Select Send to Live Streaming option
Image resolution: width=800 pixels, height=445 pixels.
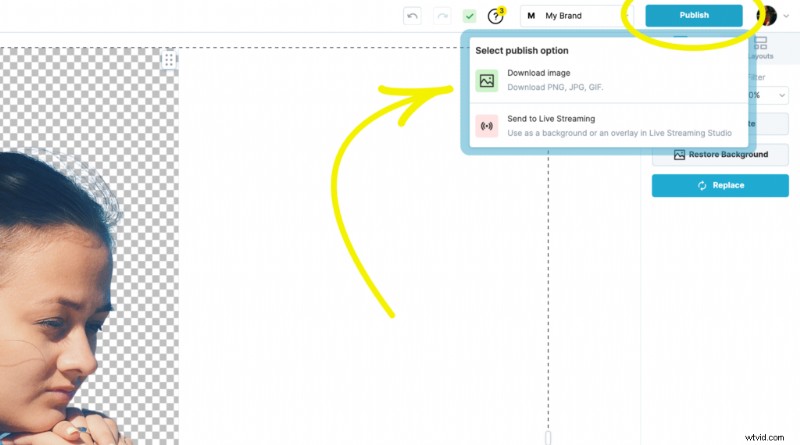tap(609, 126)
